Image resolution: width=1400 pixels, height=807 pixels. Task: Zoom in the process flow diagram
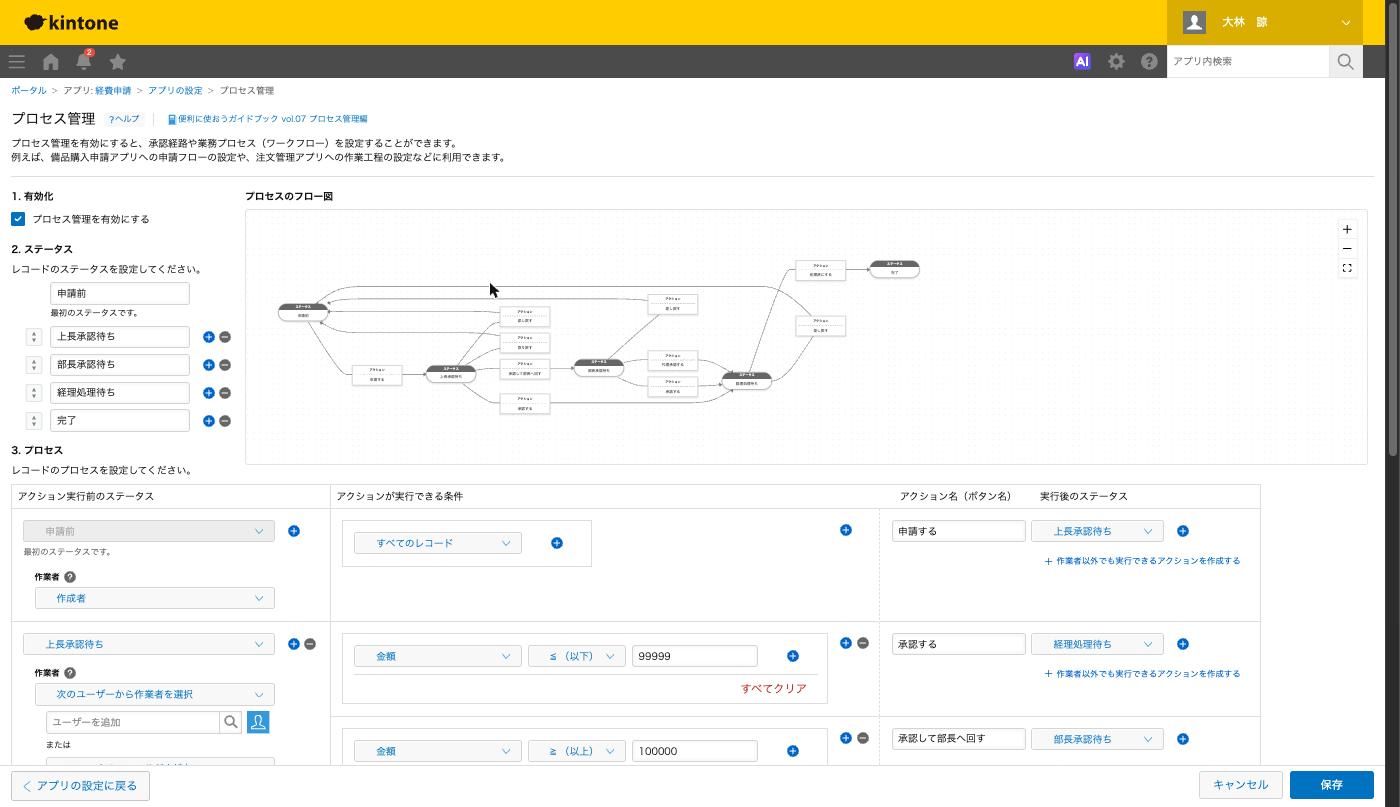[1347, 229]
